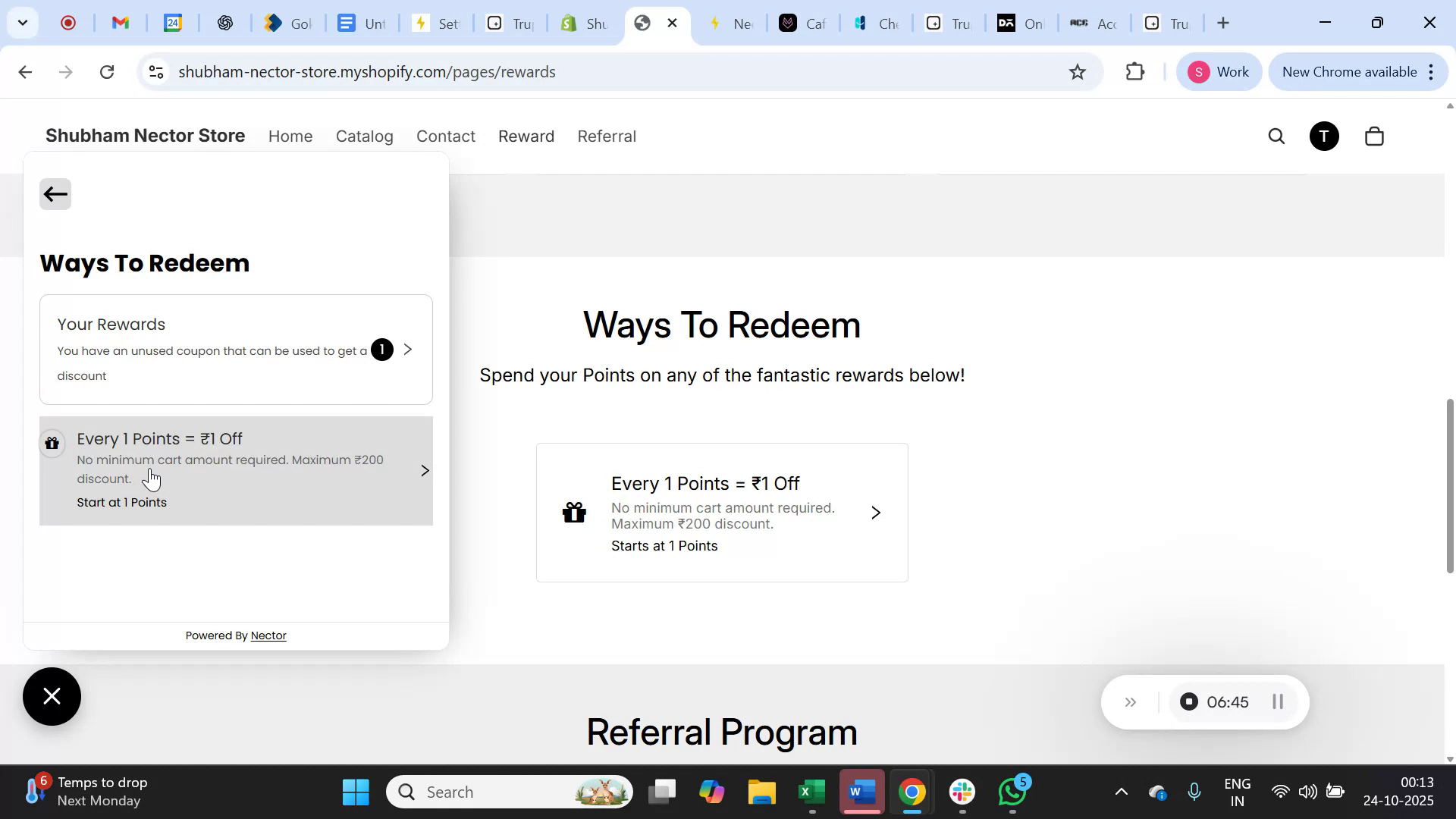Click the New Chrome available button

click(x=1350, y=71)
